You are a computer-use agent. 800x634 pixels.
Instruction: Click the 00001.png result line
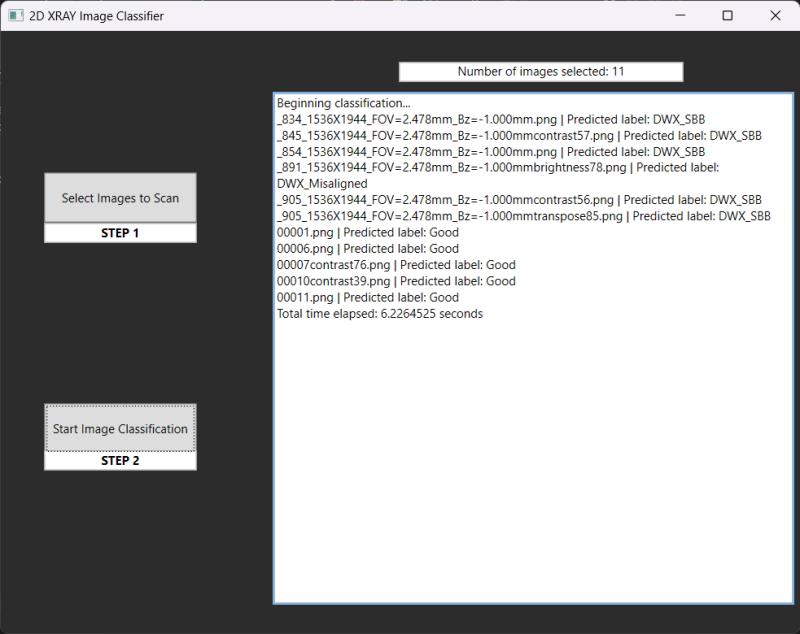(x=367, y=232)
